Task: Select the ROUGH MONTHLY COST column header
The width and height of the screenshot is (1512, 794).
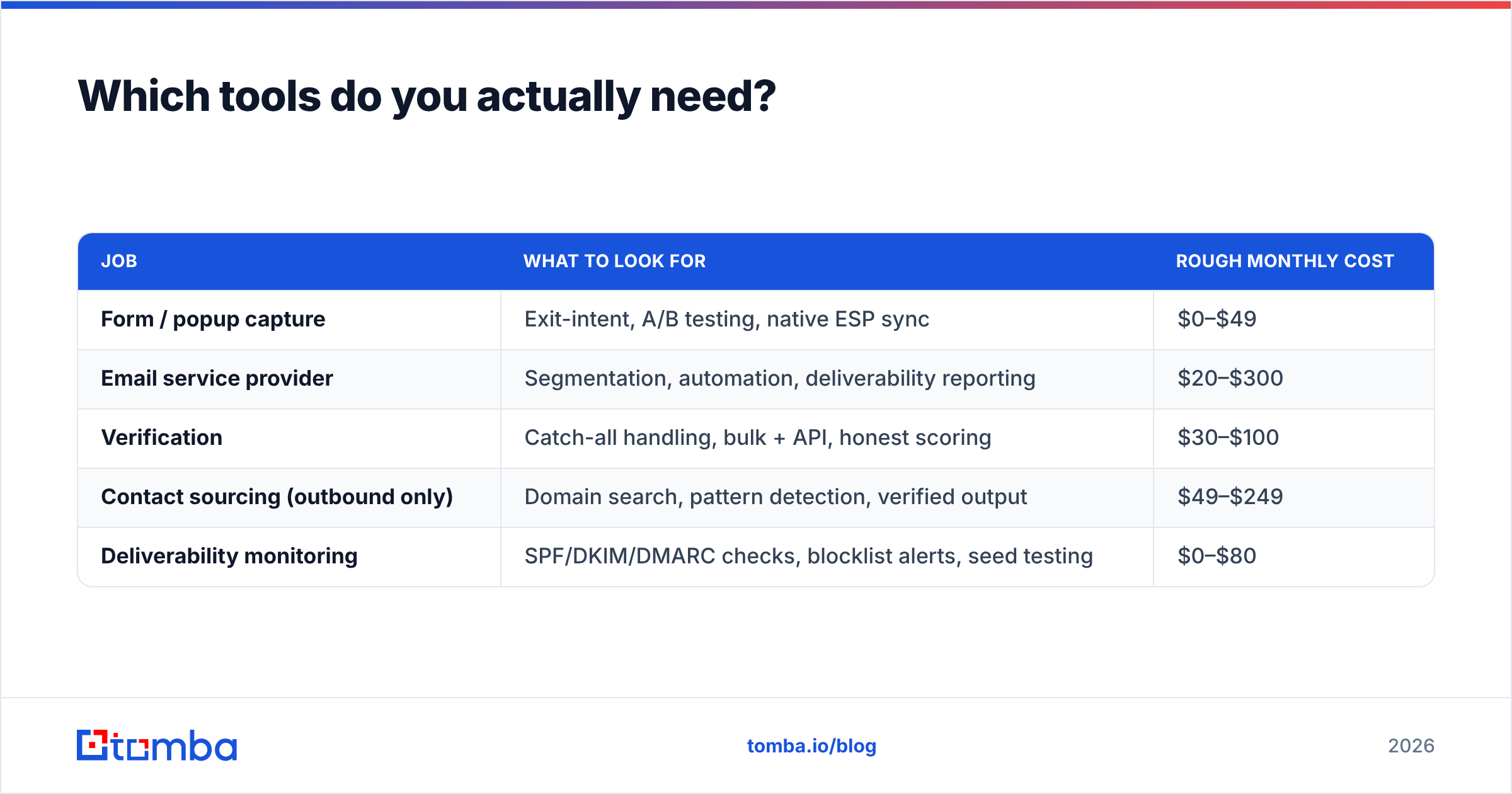Action: [x=1285, y=261]
